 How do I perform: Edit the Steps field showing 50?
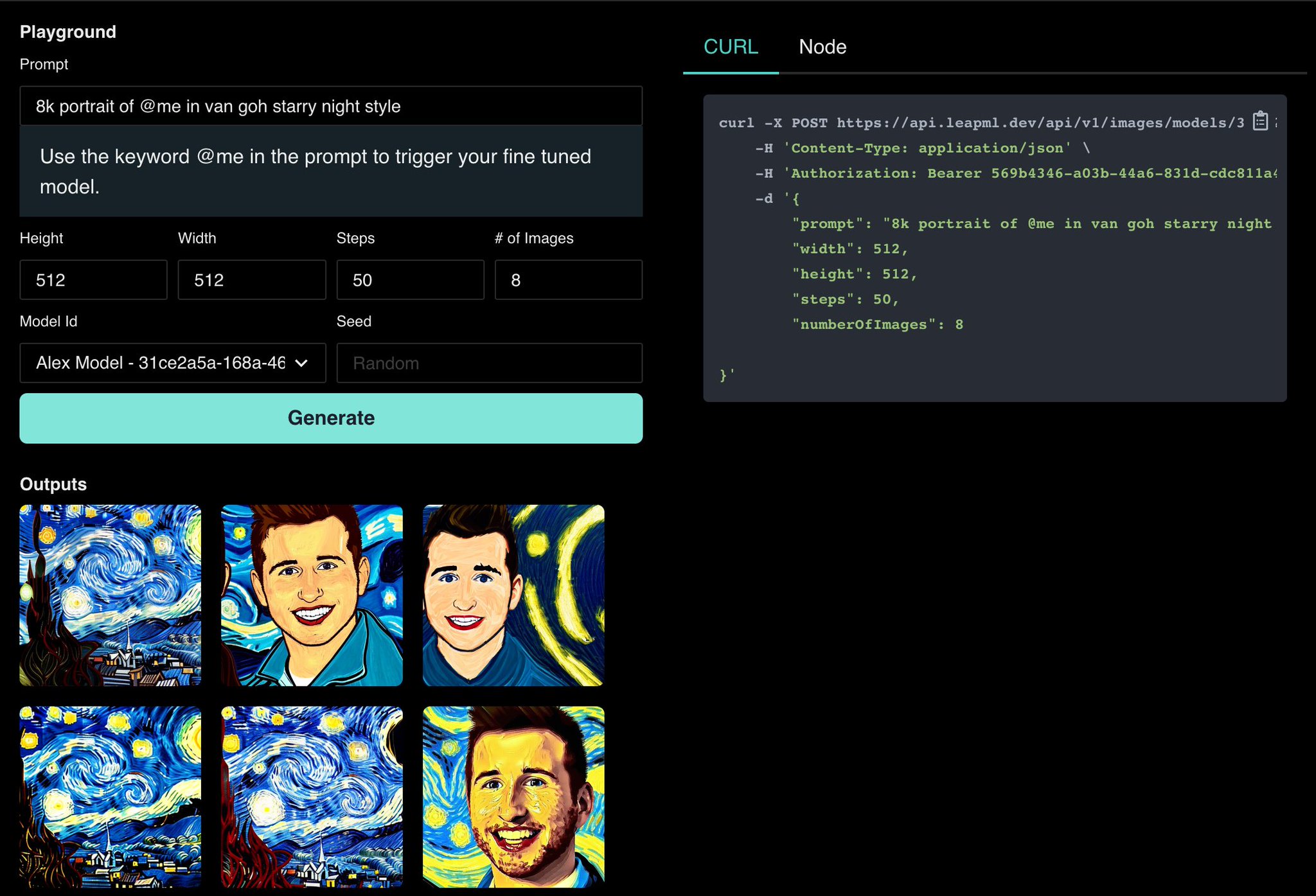(410, 280)
